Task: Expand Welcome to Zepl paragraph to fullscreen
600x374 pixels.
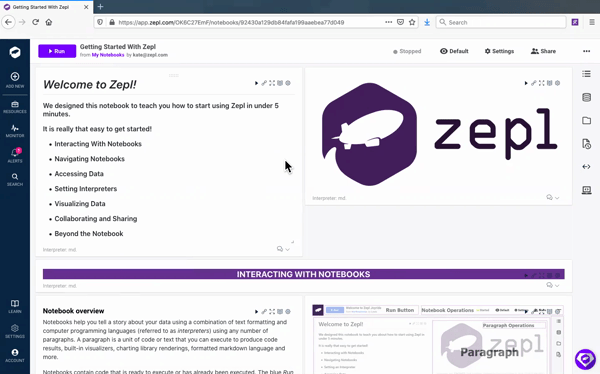Action: point(272,83)
